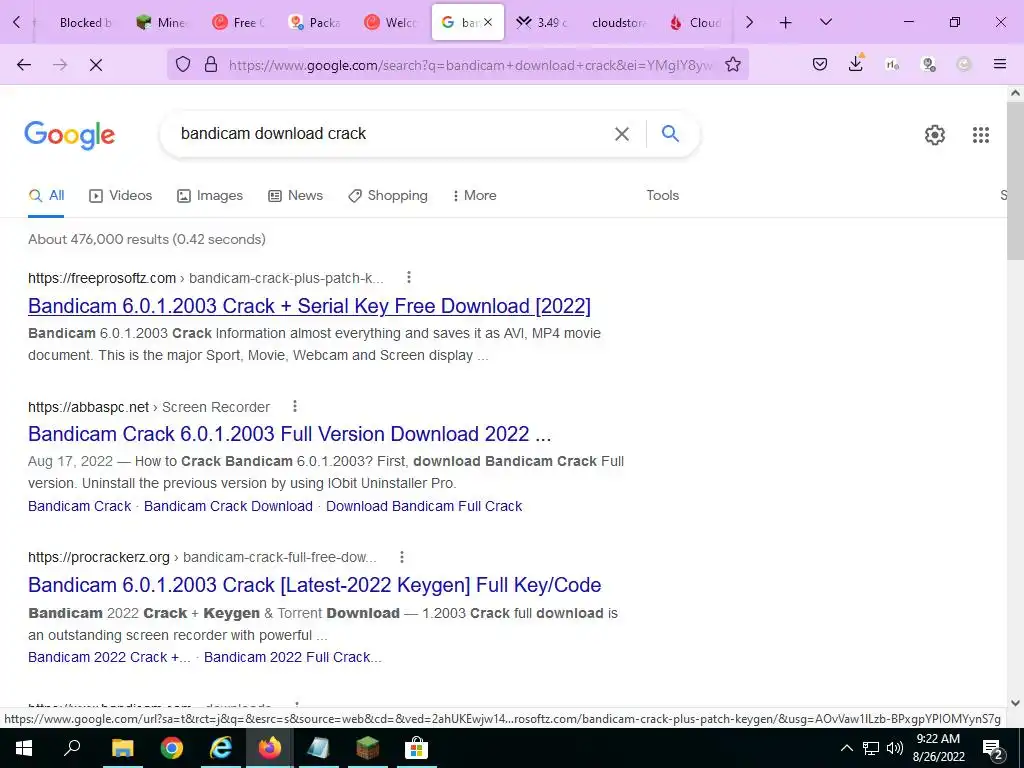
Task: Click the Bandicam Crack Download sitelink
Action: [228, 506]
